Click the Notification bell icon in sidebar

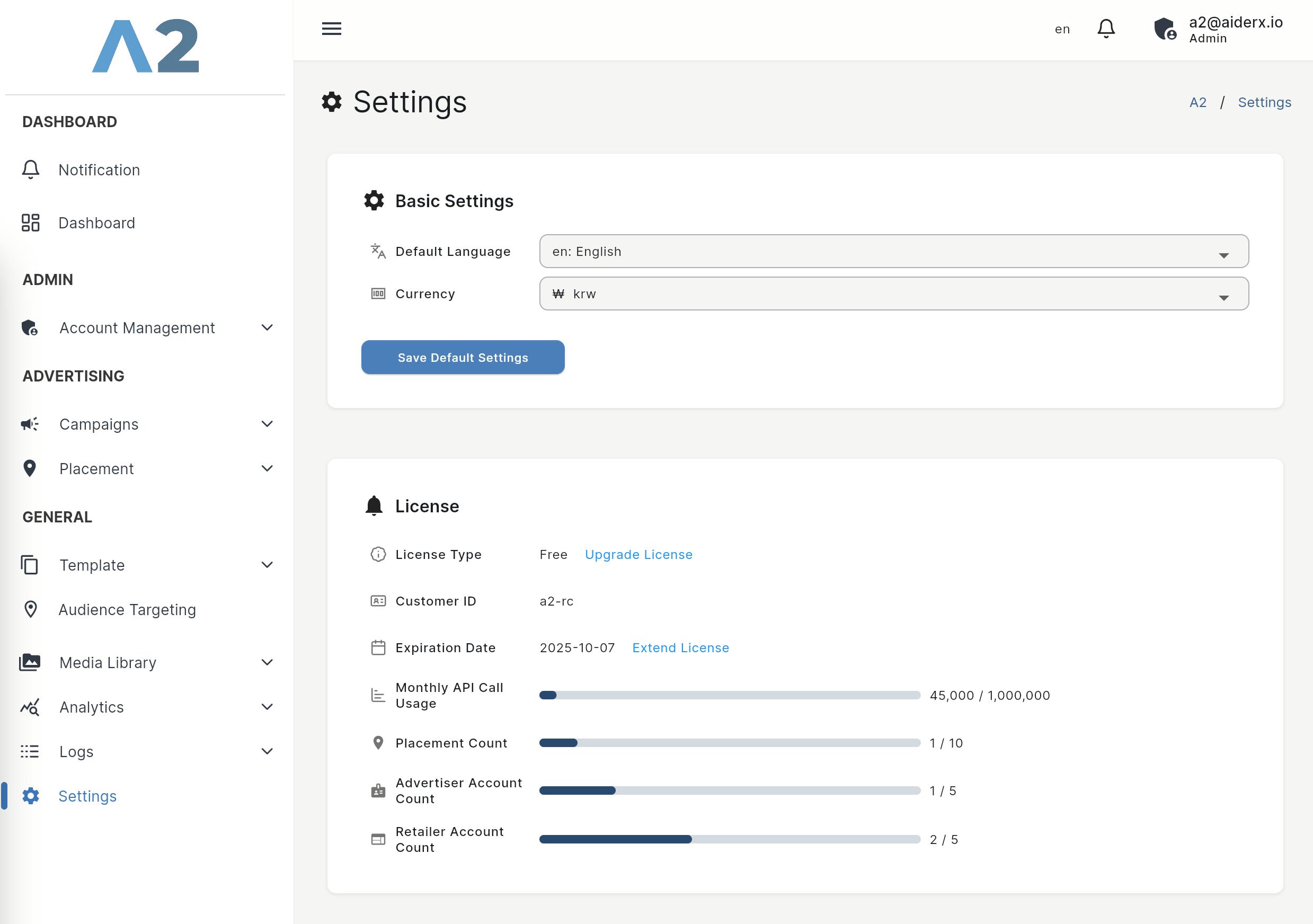click(x=31, y=170)
